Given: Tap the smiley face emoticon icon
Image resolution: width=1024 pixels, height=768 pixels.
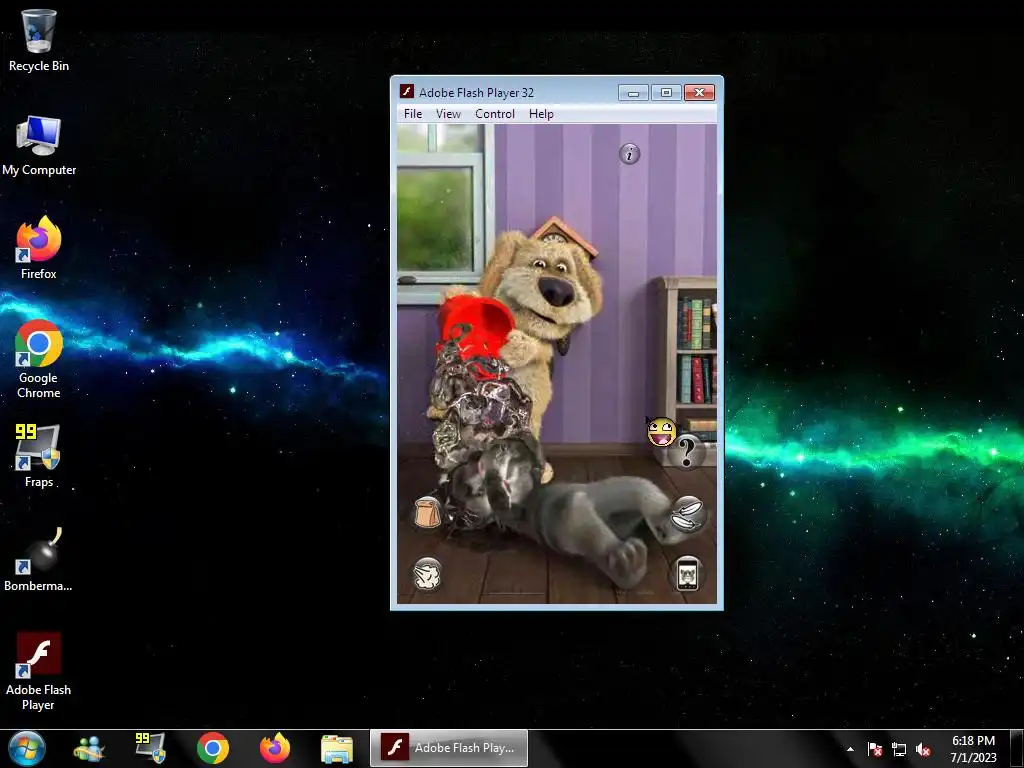Looking at the screenshot, I should pyautogui.click(x=661, y=432).
